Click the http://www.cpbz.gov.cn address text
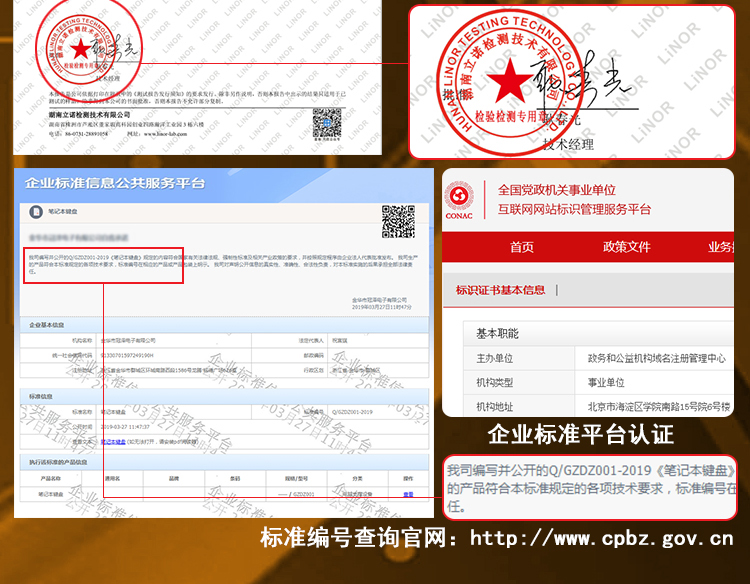 point(601,538)
